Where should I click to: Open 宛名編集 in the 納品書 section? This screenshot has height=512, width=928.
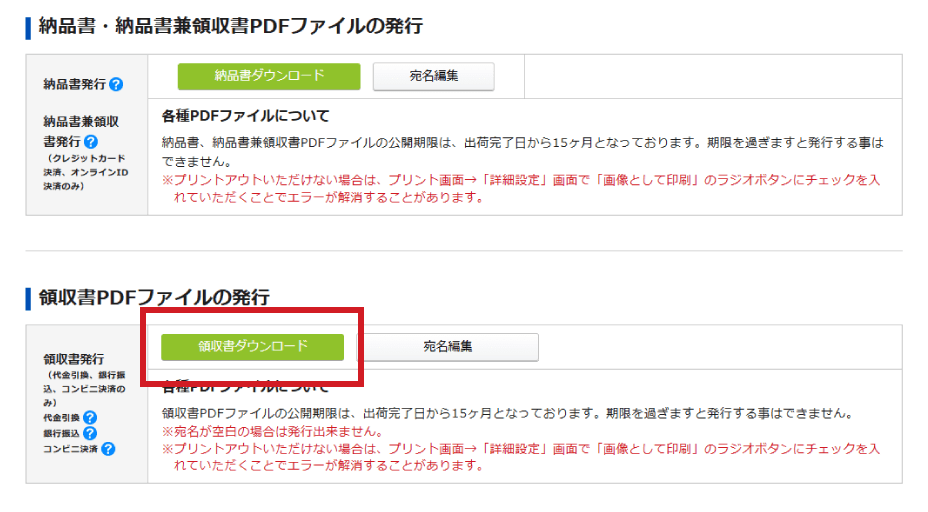pos(433,76)
